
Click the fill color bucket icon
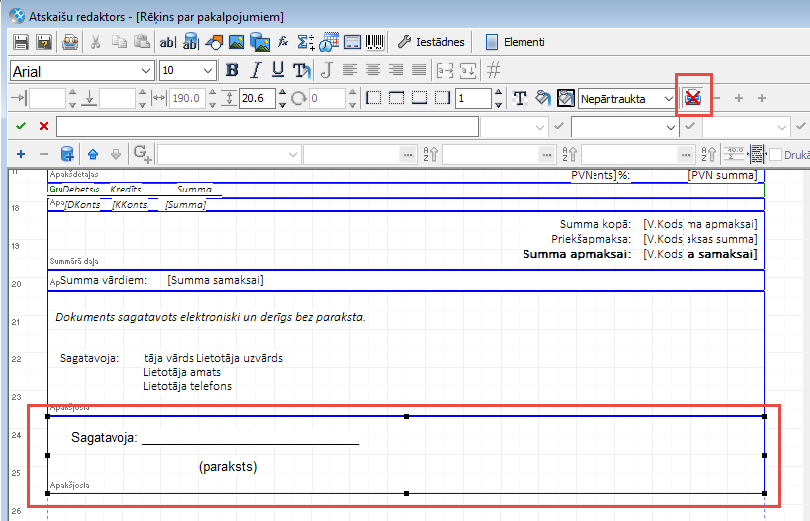click(543, 98)
